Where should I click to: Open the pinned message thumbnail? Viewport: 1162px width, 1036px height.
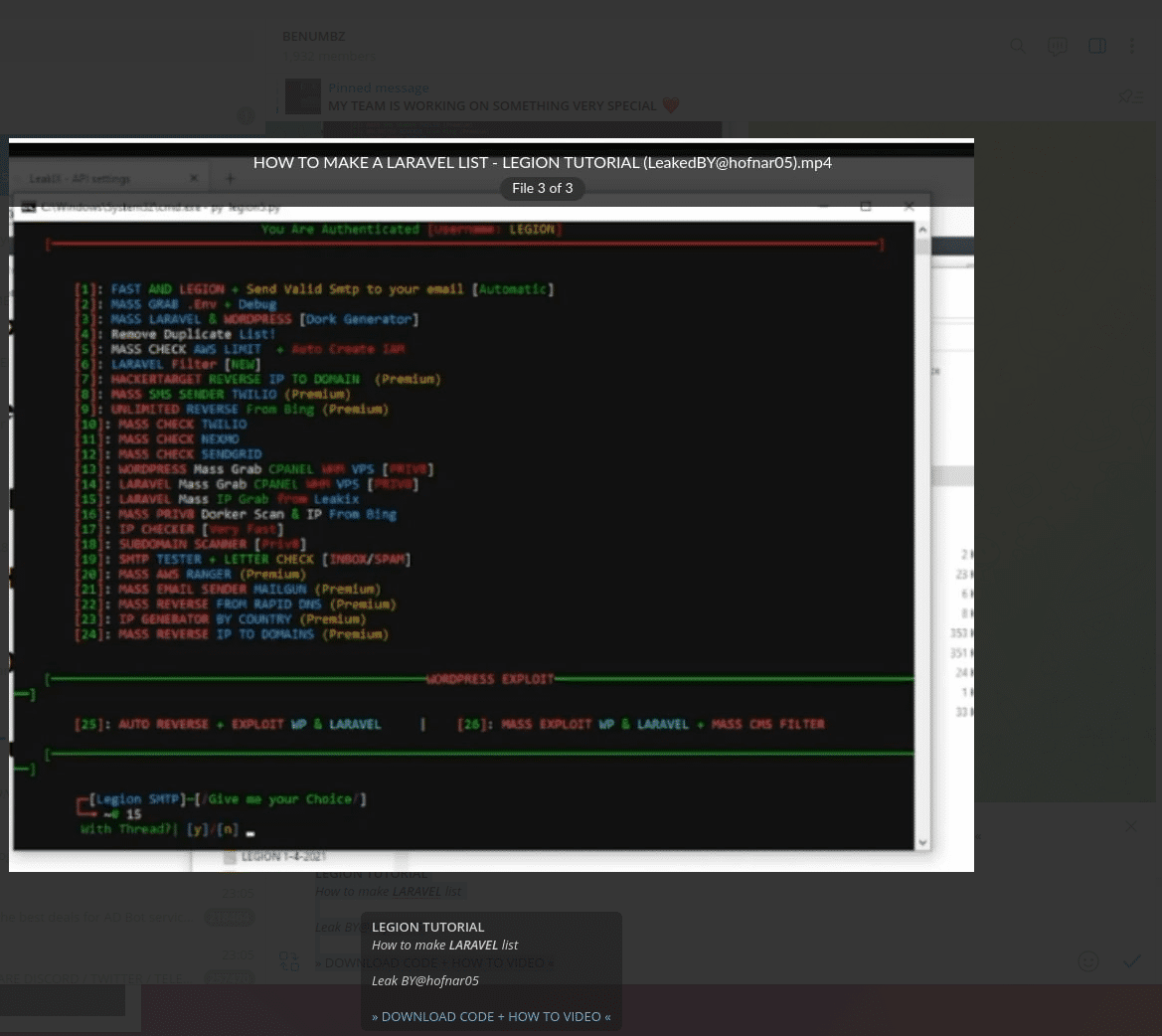[x=303, y=96]
